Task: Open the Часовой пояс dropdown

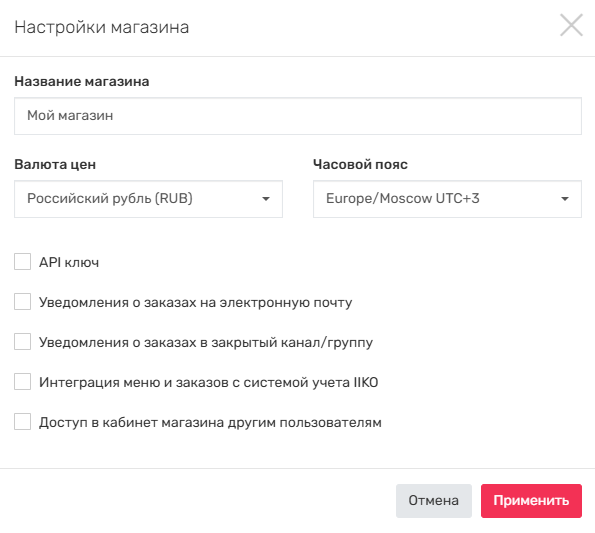Action: pyautogui.click(x=447, y=199)
